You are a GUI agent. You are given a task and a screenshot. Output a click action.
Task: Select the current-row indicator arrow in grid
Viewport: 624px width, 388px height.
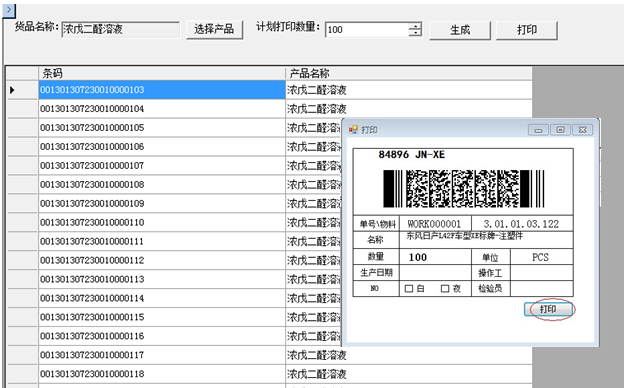click(x=12, y=90)
